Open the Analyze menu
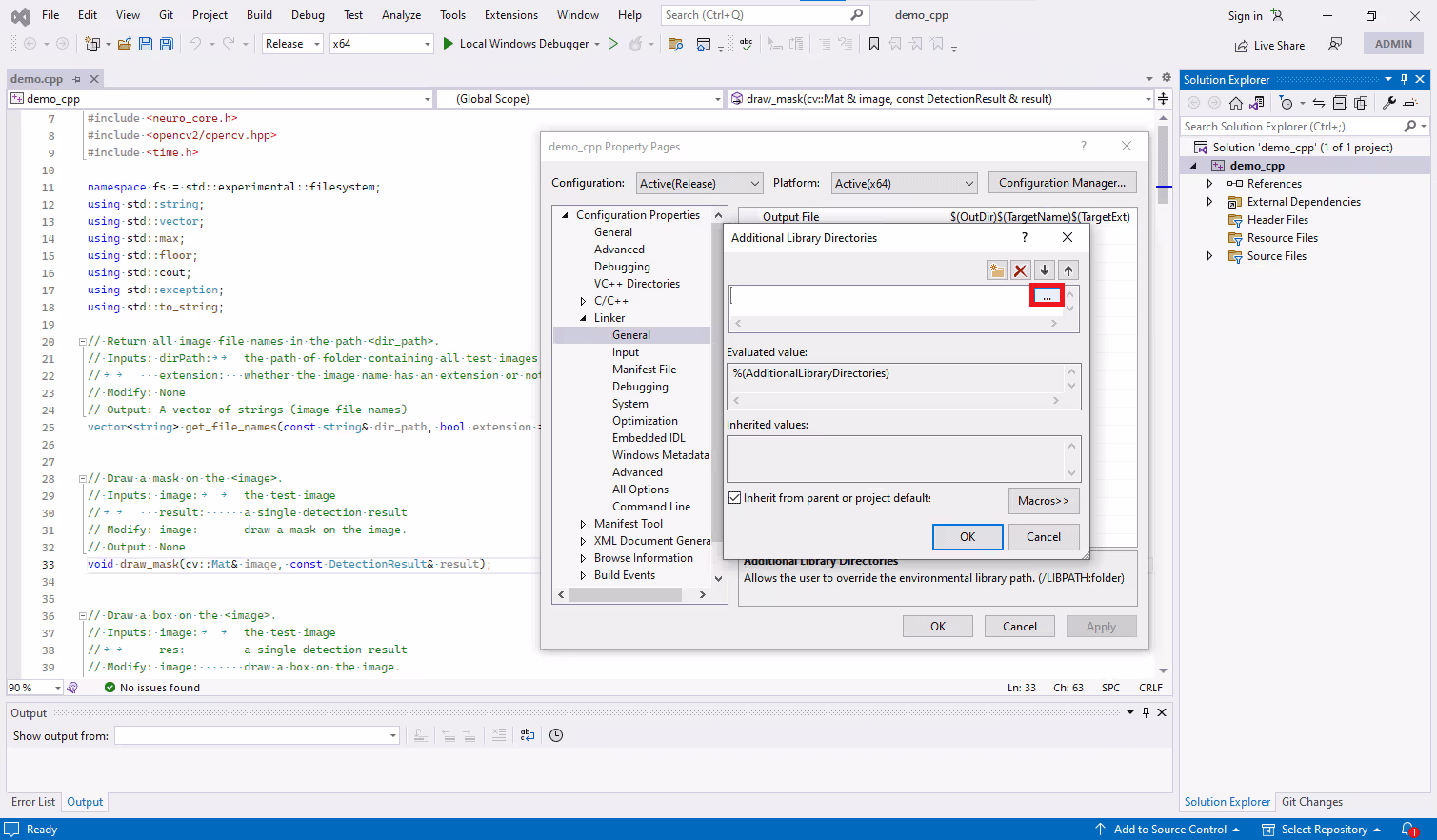The image size is (1437, 840). tap(401, 15)
